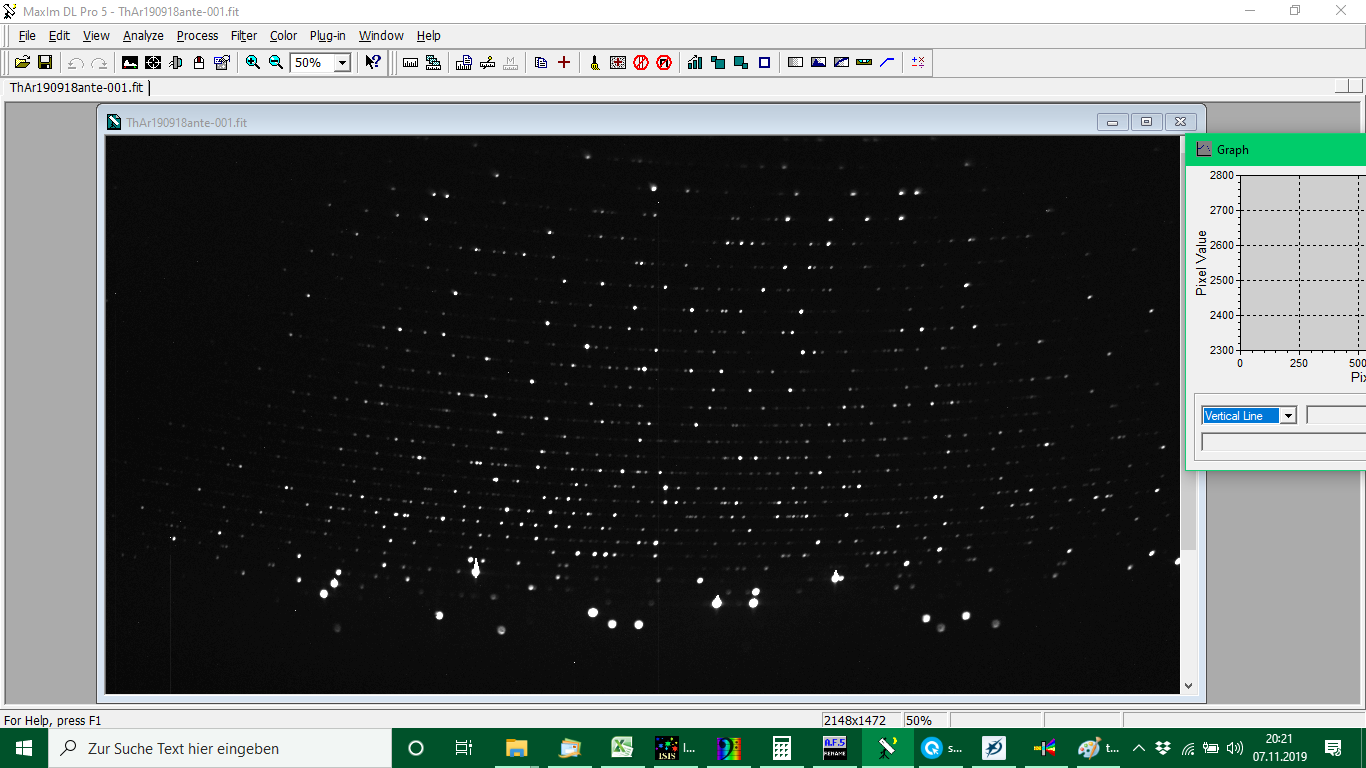
Task: Expand the 50% zoom level dropdown
Action: (x=342, y=62)
